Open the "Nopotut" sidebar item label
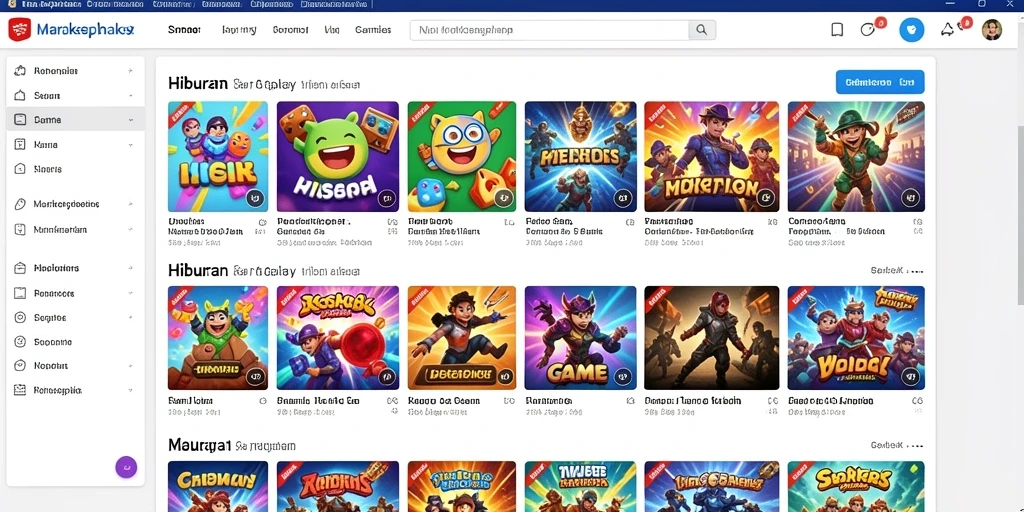1024x512 pixels. (51, 366)
